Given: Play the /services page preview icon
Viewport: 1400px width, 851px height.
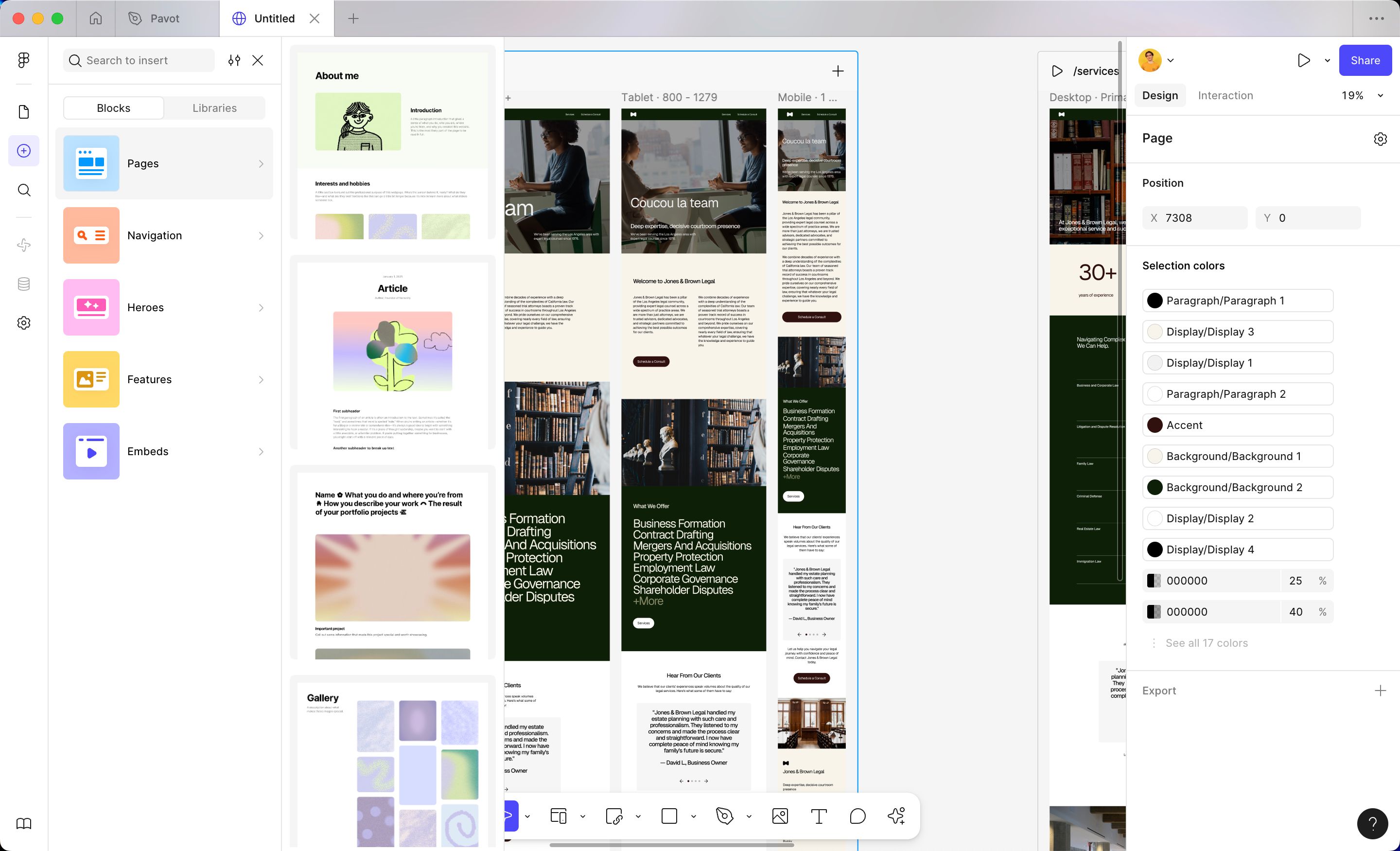Looking at the screenshot, I should pyautogui.click(x=1057, y=71).
